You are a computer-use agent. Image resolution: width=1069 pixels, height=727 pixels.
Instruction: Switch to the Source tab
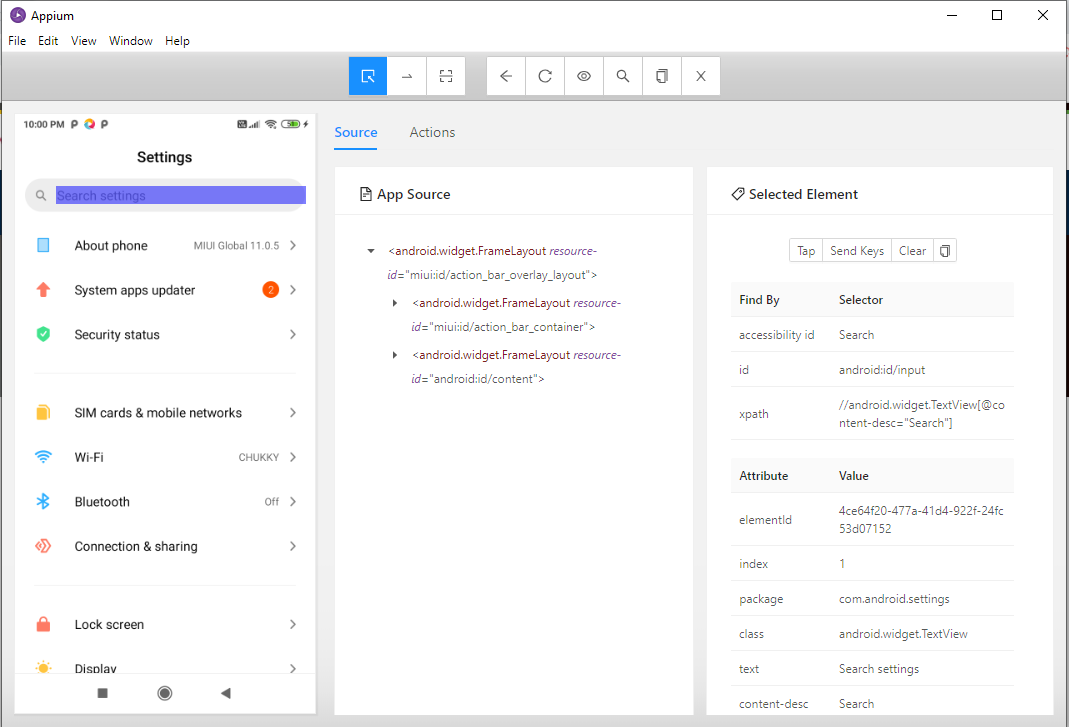pyautogui.click(x=356, y=132)
